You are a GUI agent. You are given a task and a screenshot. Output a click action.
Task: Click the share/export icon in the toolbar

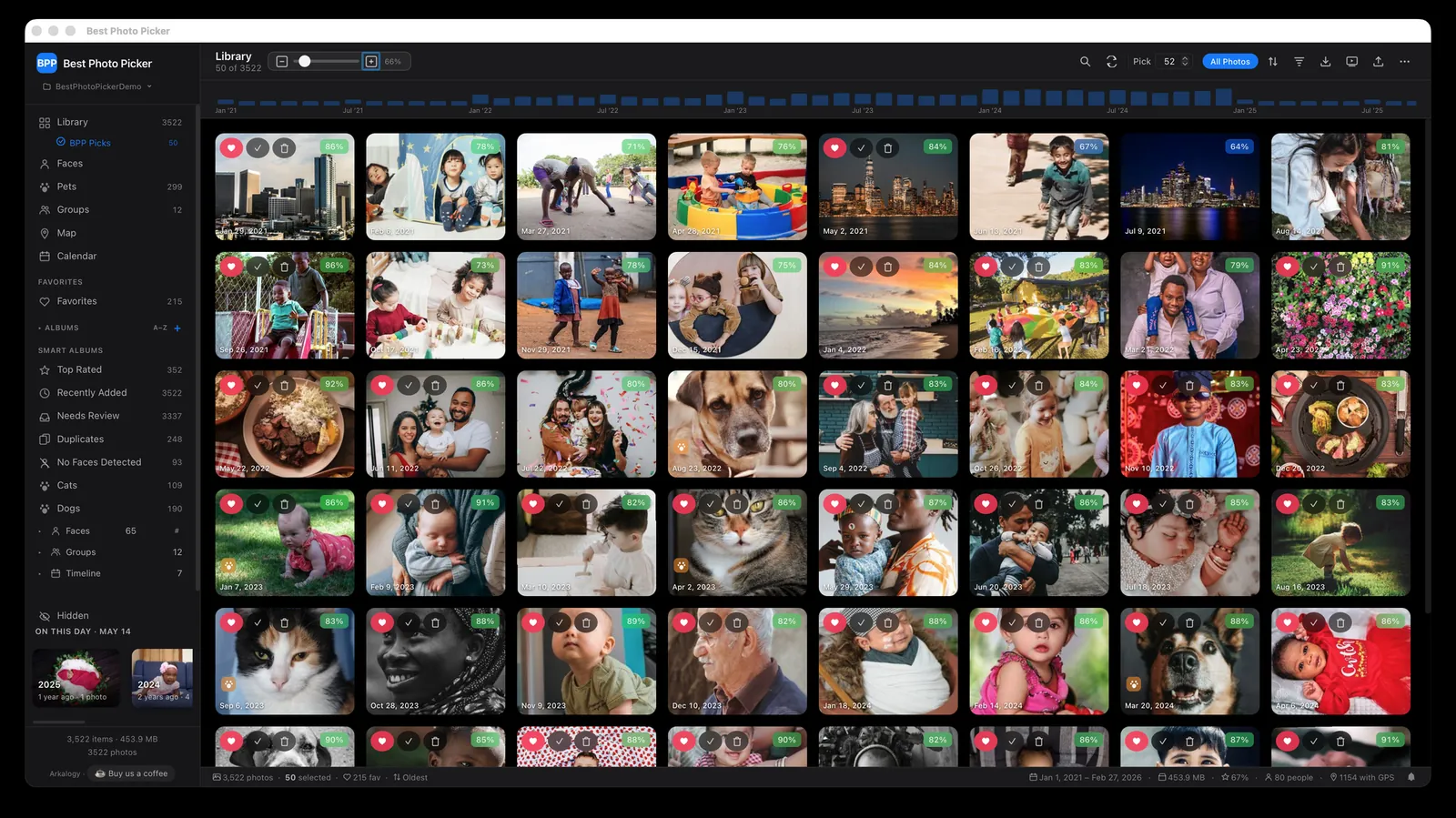[1379, 62]
